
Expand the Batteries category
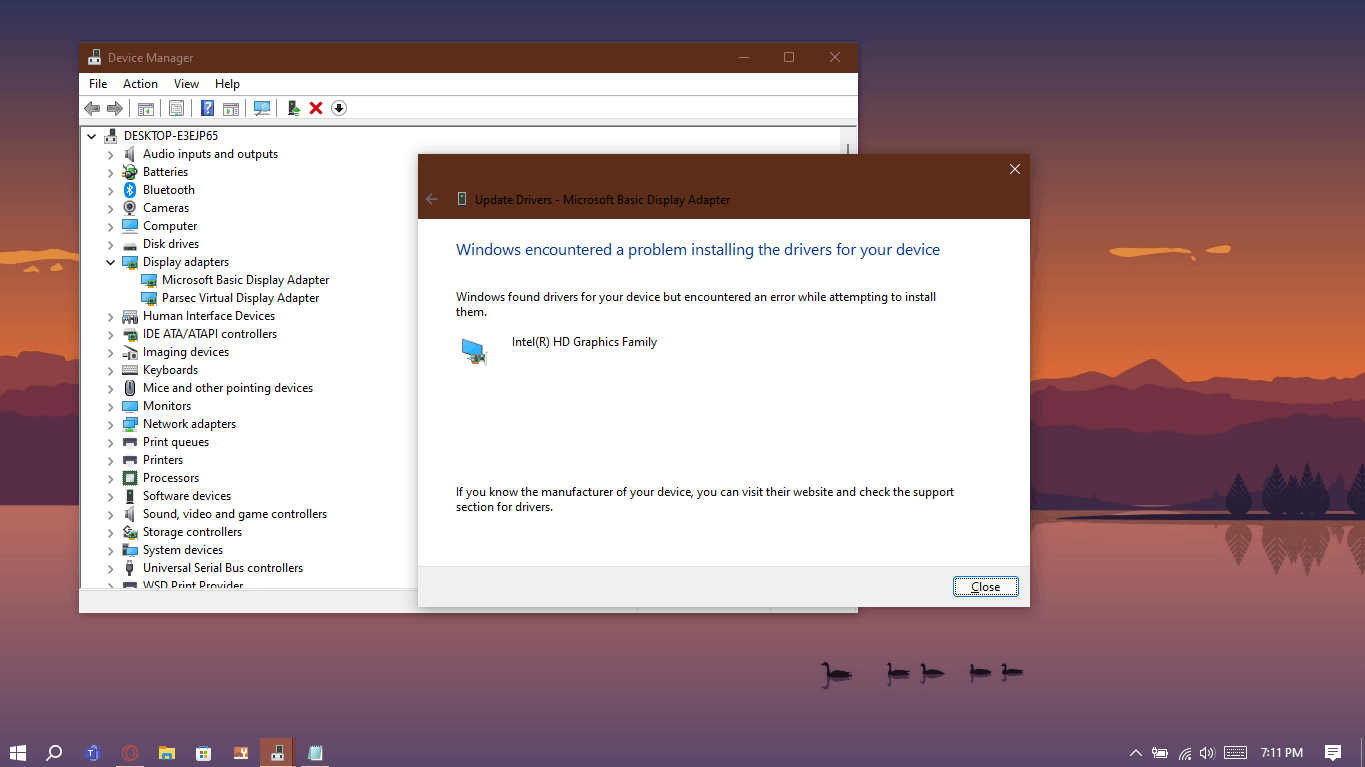click(x=111, y=172)
